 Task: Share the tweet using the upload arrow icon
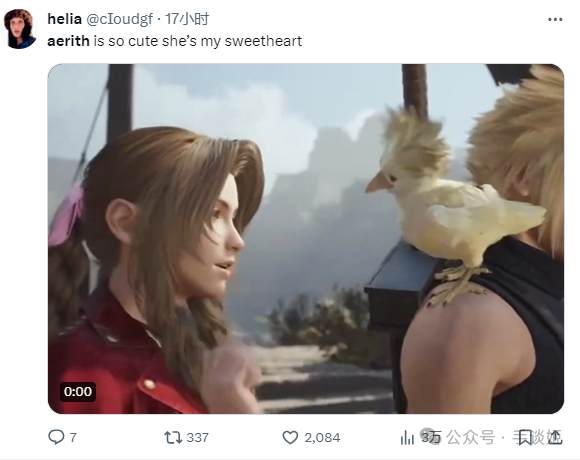pos(555,437)
